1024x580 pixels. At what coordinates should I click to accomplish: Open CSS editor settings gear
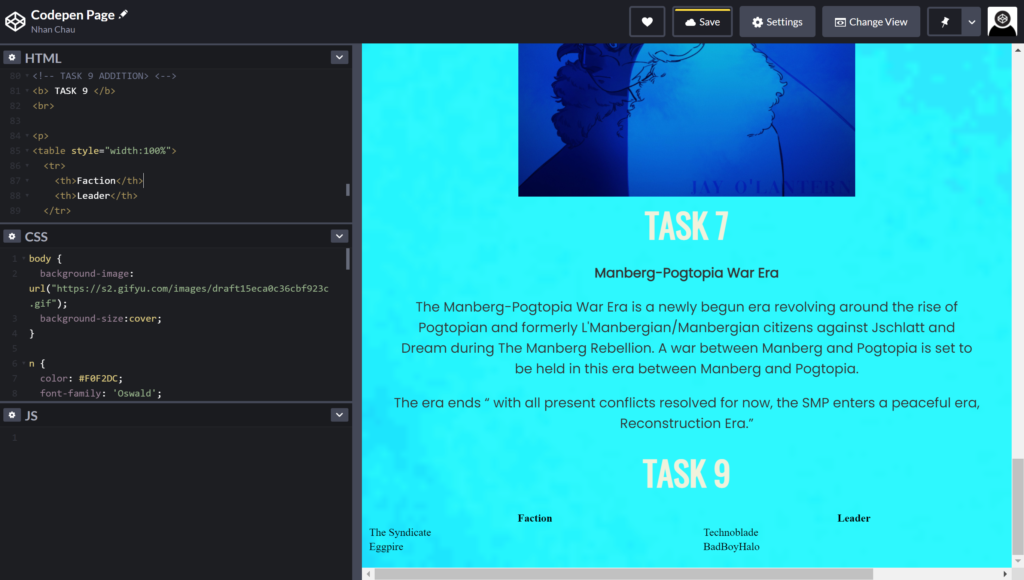tap(12, 236)
